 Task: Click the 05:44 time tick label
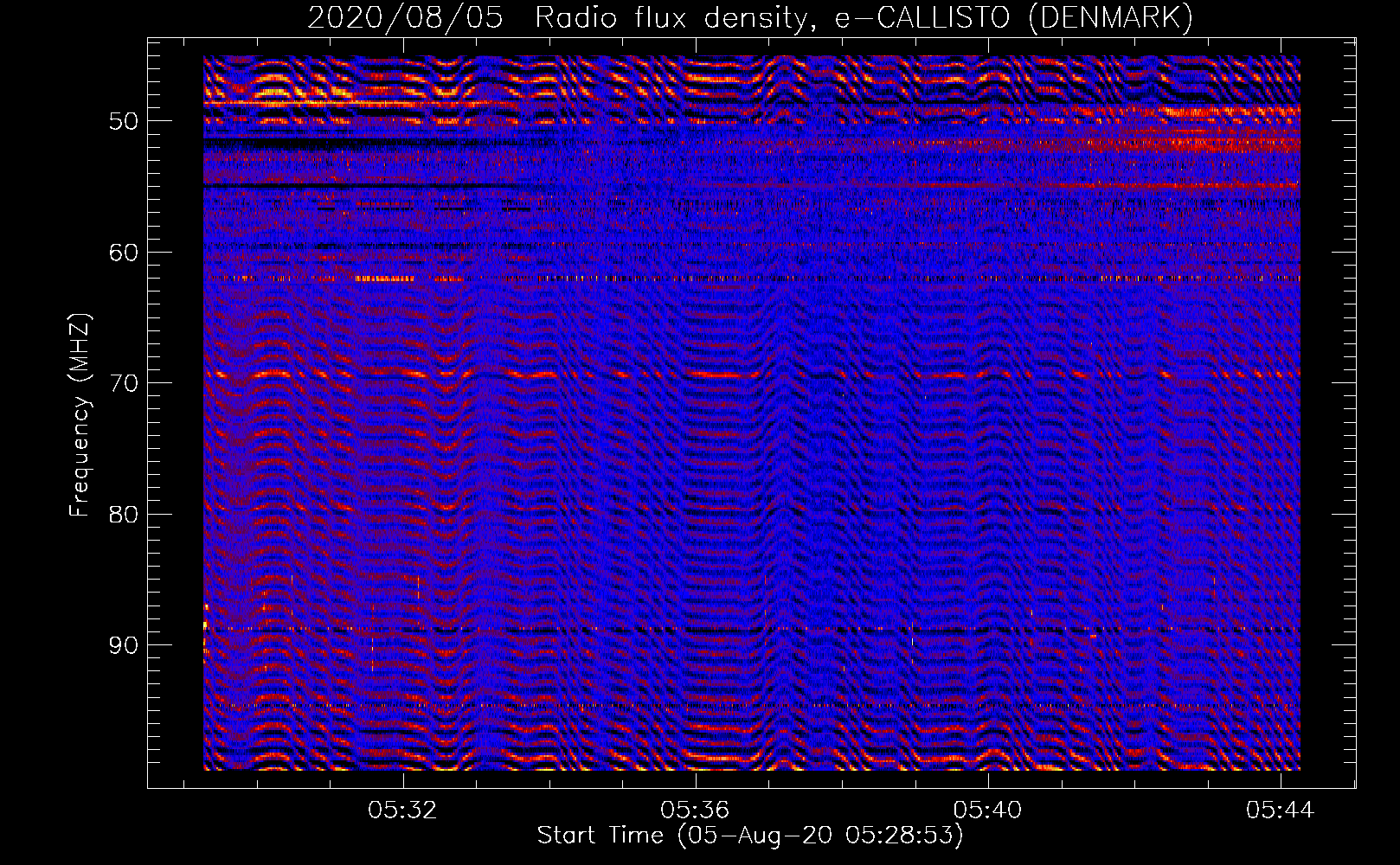tap(1281, 811)
